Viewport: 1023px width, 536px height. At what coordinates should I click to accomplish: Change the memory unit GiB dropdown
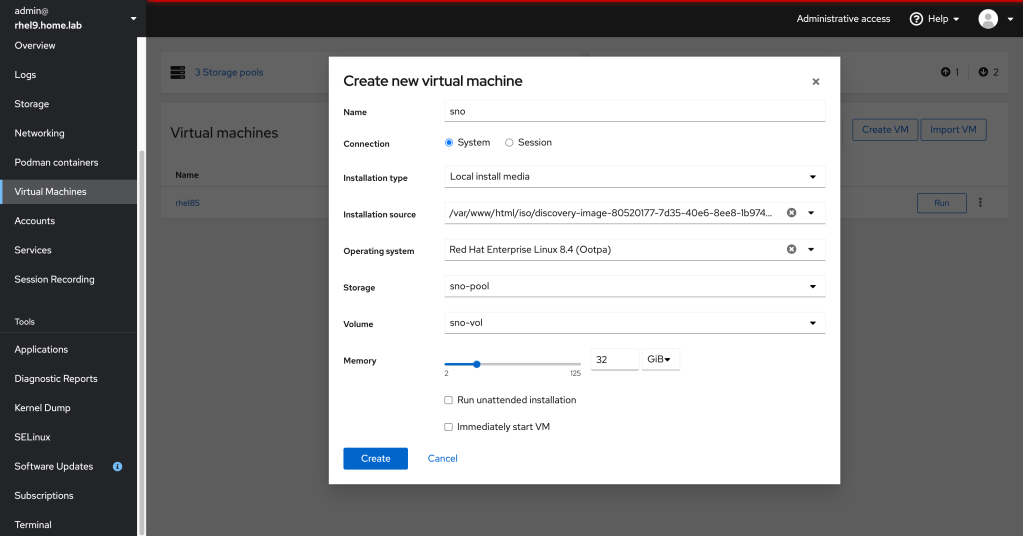click(x=660, y=360)
